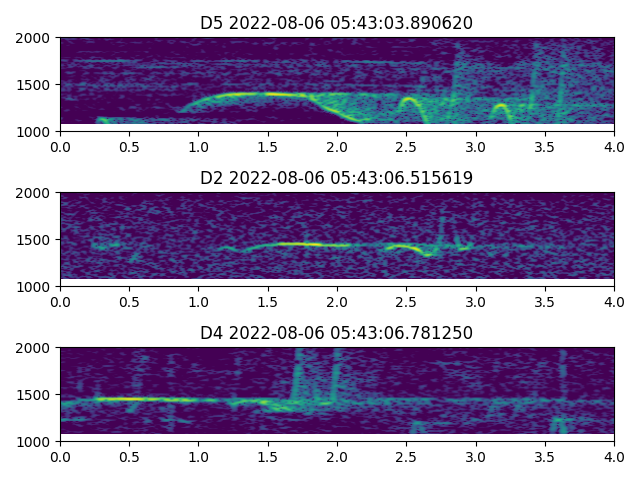Click the D2 spectrogram title text

coord(337,178)
